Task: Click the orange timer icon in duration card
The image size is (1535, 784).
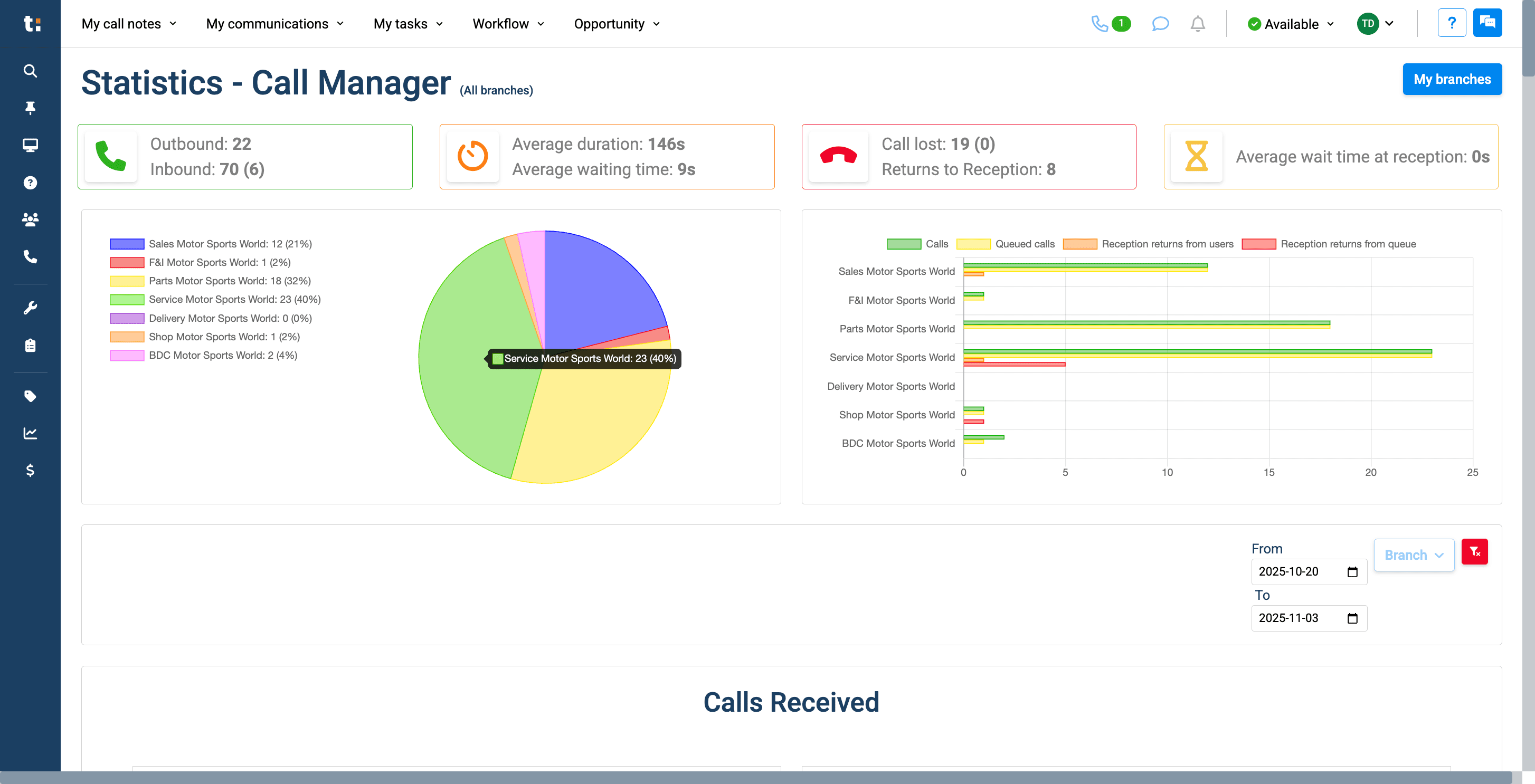Action: pyautogui.click(x=472, y=157)
